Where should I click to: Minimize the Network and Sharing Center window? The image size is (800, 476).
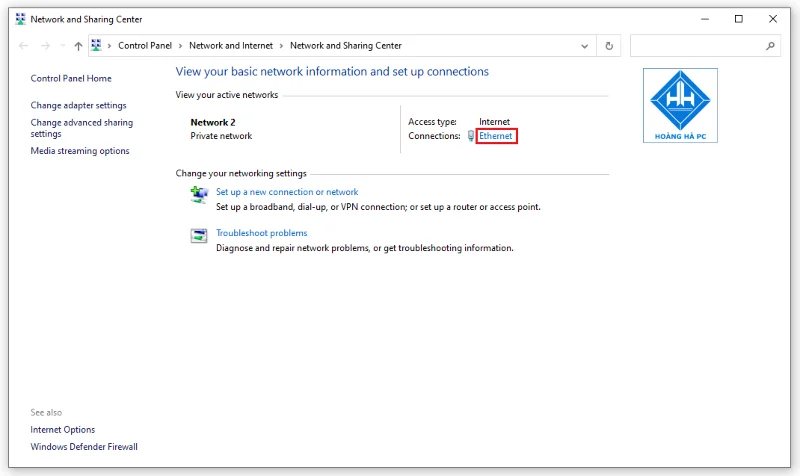(705, 19)
